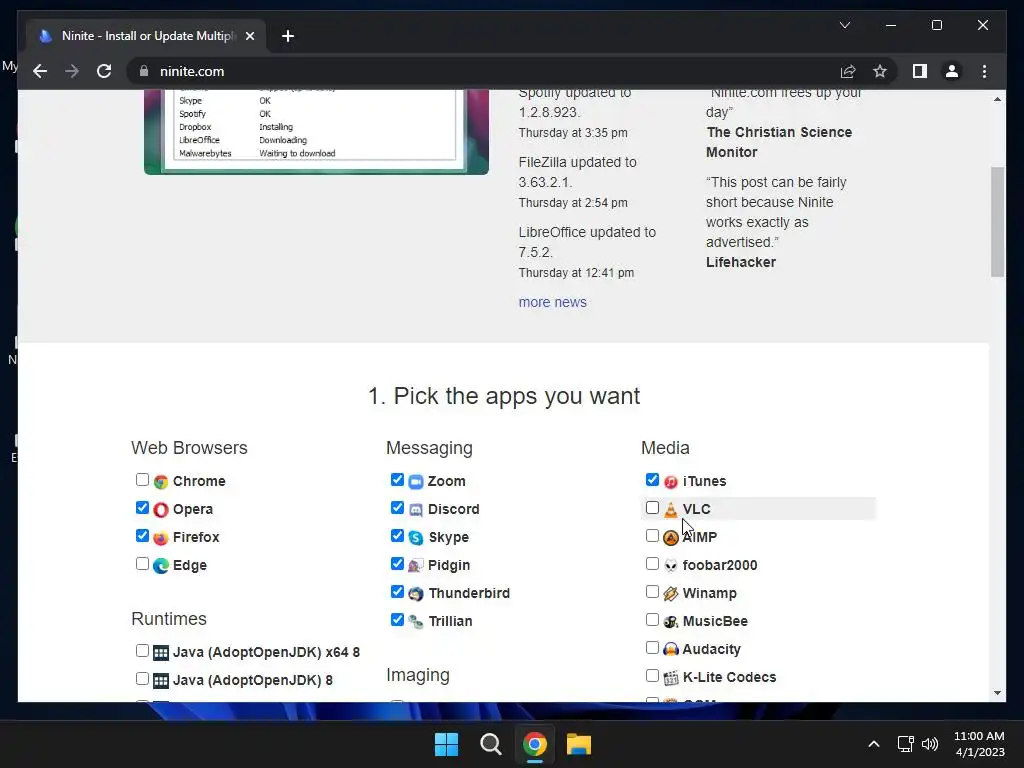Uncheck the Firefox checkbox

tap(142, 536)
